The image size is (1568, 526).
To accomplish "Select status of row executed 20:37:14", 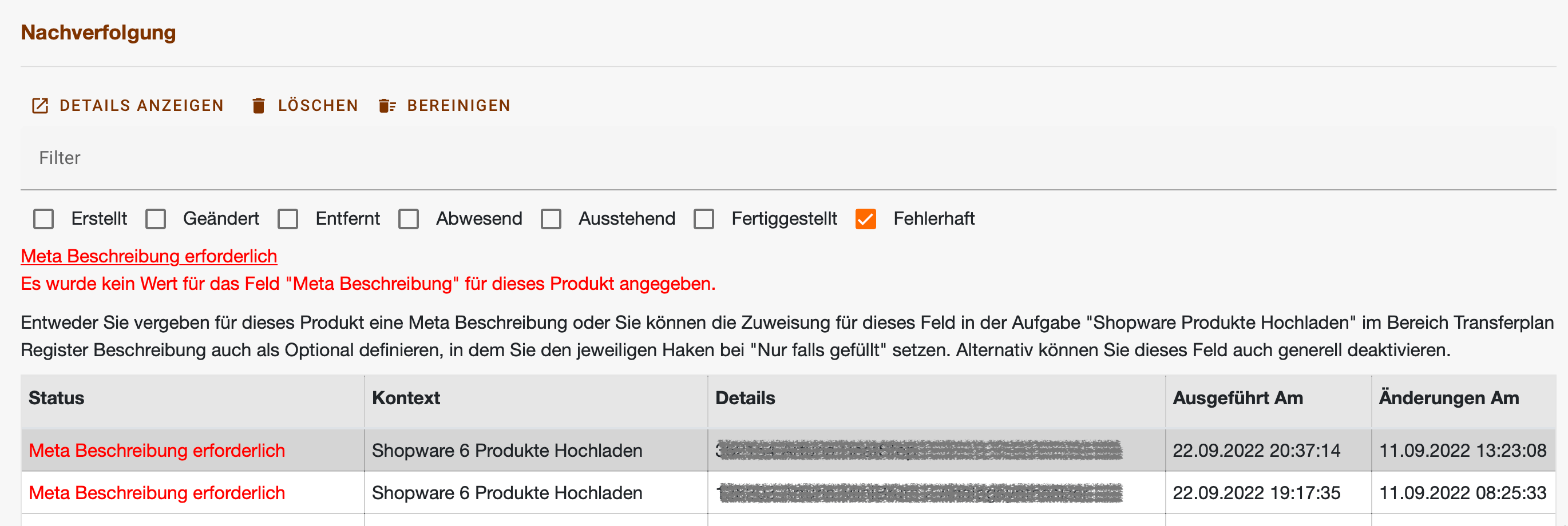I will coord(157,451).
